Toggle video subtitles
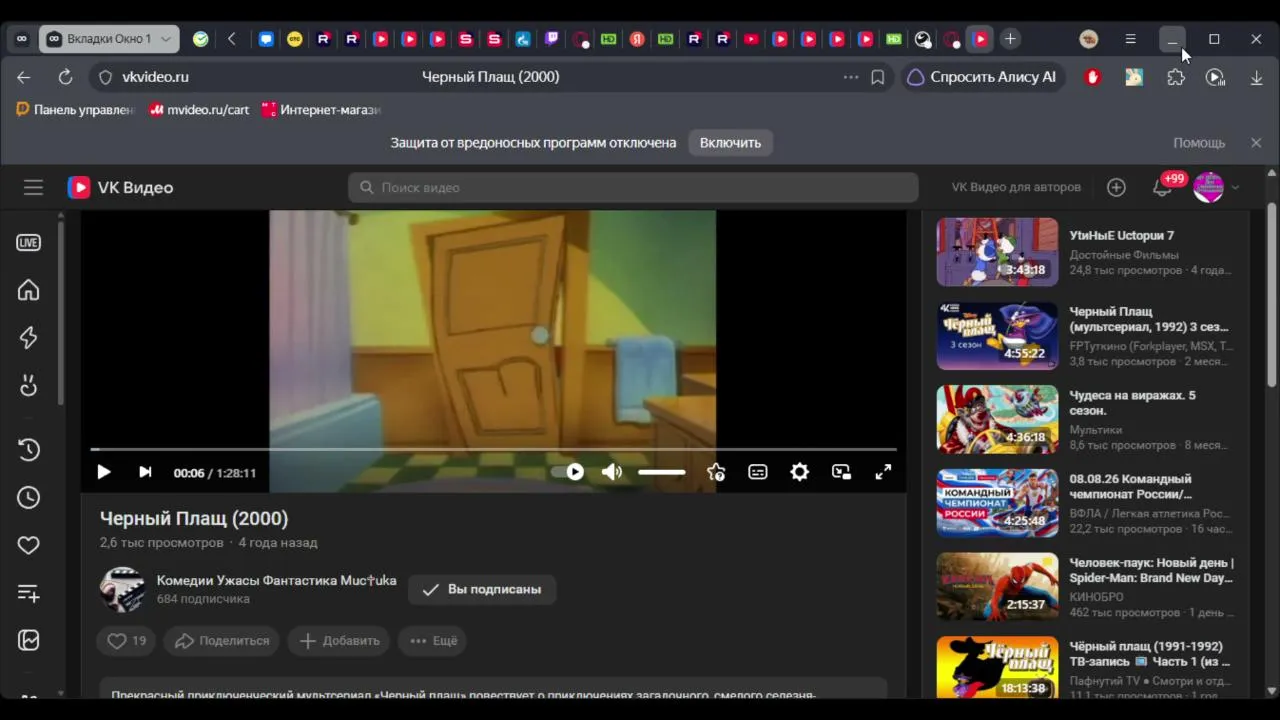1280x720 pixels. 758,472
